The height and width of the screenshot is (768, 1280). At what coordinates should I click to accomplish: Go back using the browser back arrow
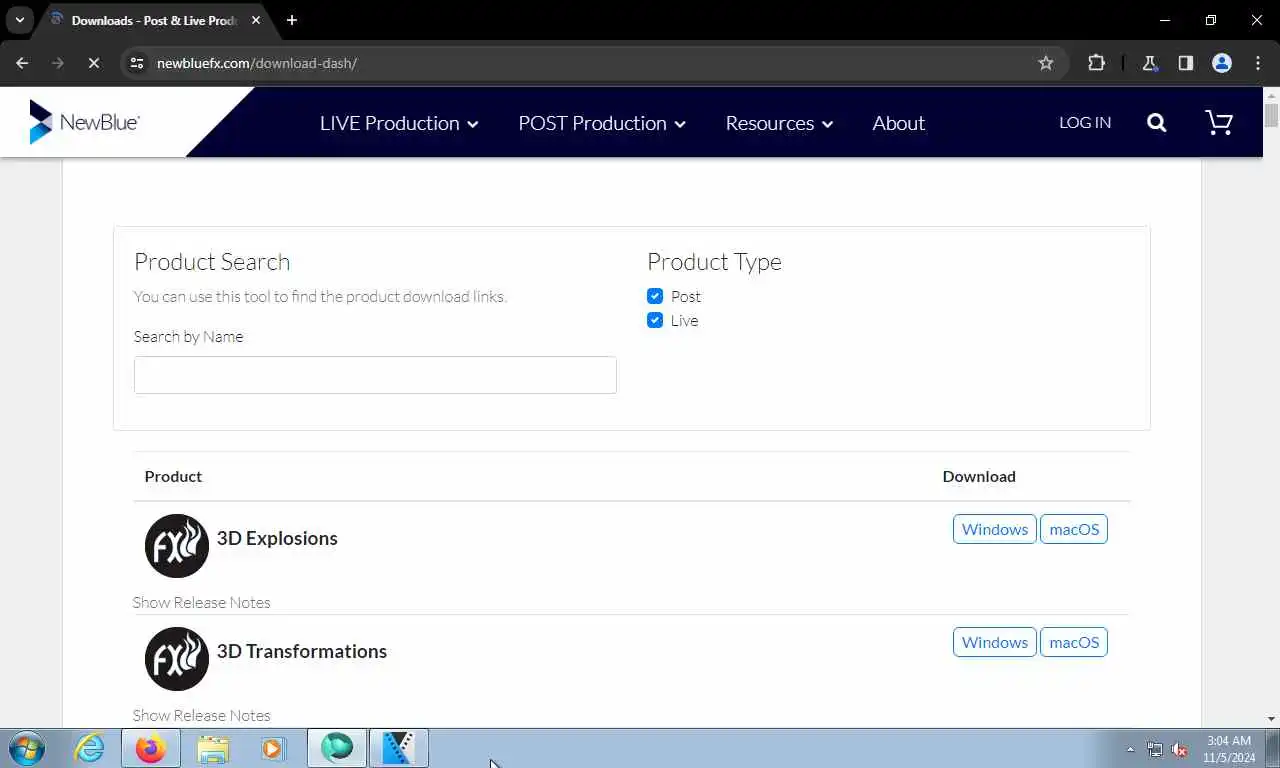[x=22, y=63]
